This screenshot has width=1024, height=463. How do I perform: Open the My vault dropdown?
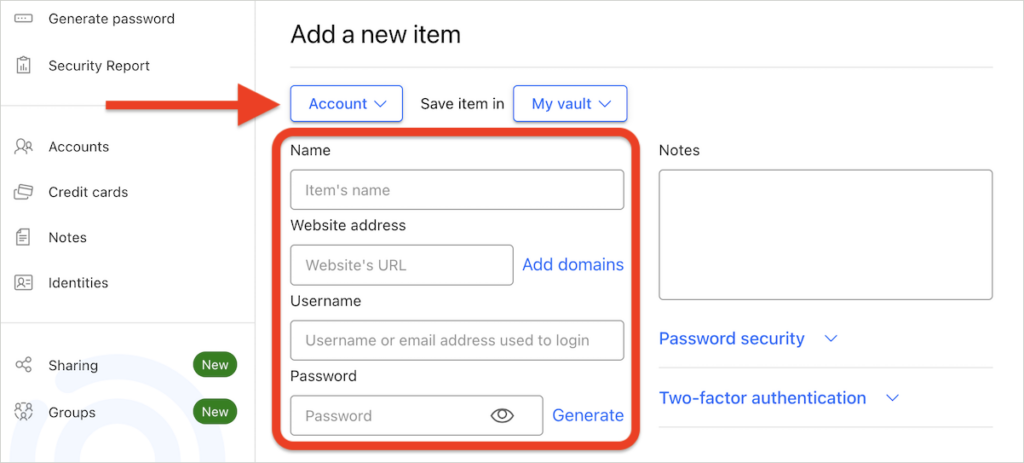(x=570, y=104)
